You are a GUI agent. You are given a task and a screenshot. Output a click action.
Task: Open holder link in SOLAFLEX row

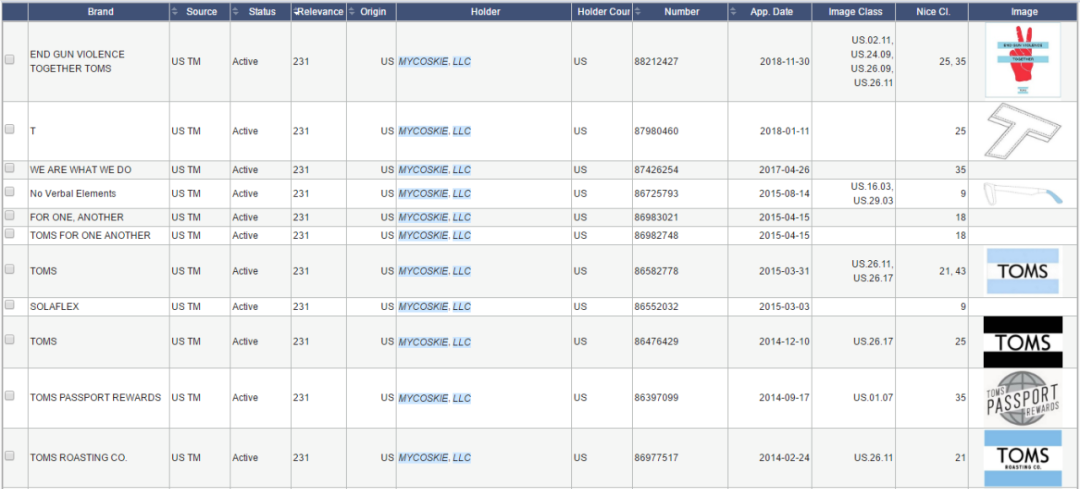click(x=435, y=306)
